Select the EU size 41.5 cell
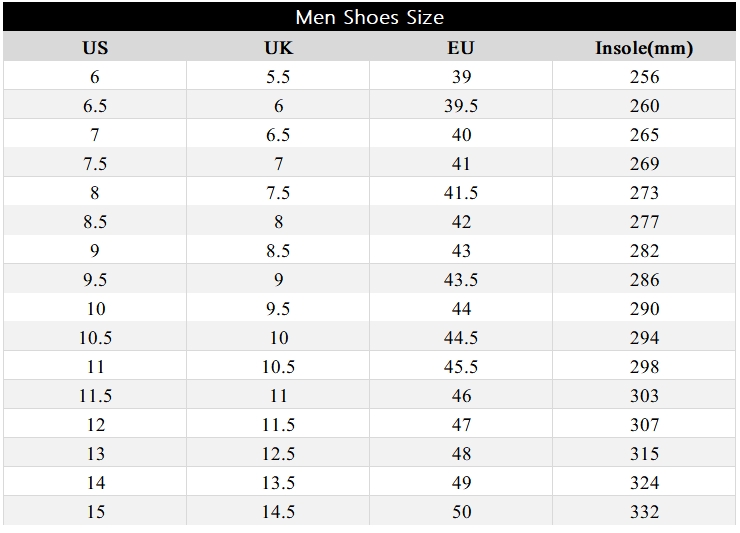740x533 pixels. pos(461,193)
